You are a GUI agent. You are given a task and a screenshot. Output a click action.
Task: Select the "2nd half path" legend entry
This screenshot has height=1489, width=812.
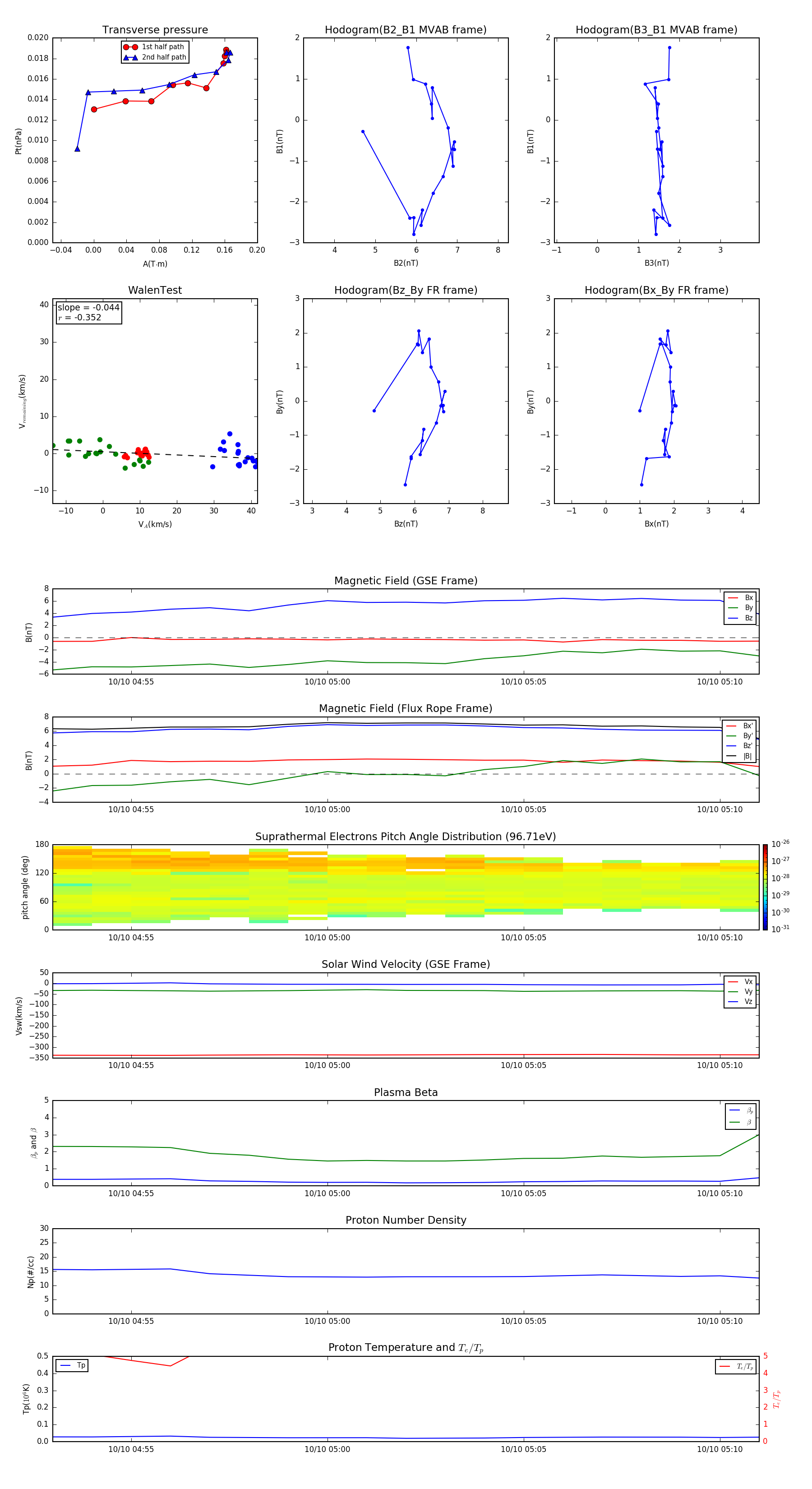pyautogui.click(x=155, y=57)
